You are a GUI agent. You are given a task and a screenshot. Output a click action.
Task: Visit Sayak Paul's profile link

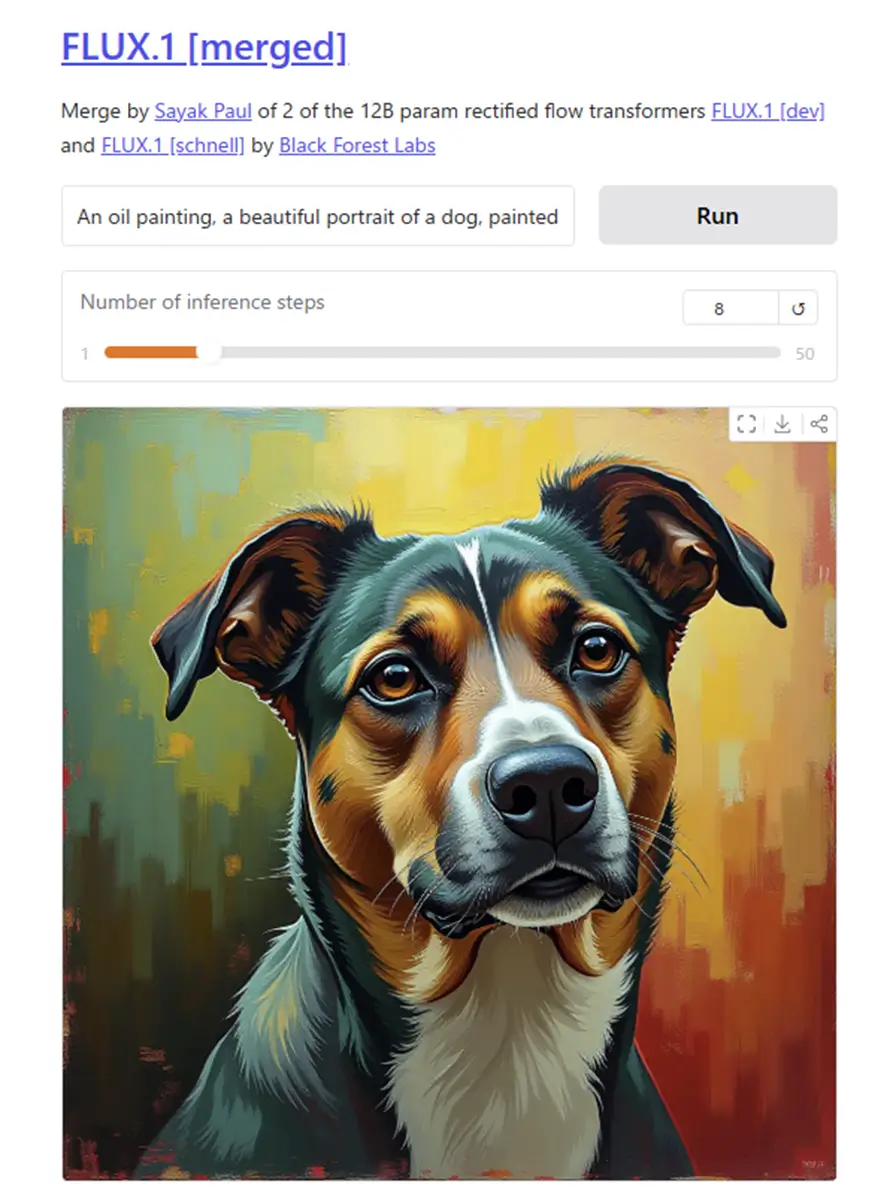[203, 111]
